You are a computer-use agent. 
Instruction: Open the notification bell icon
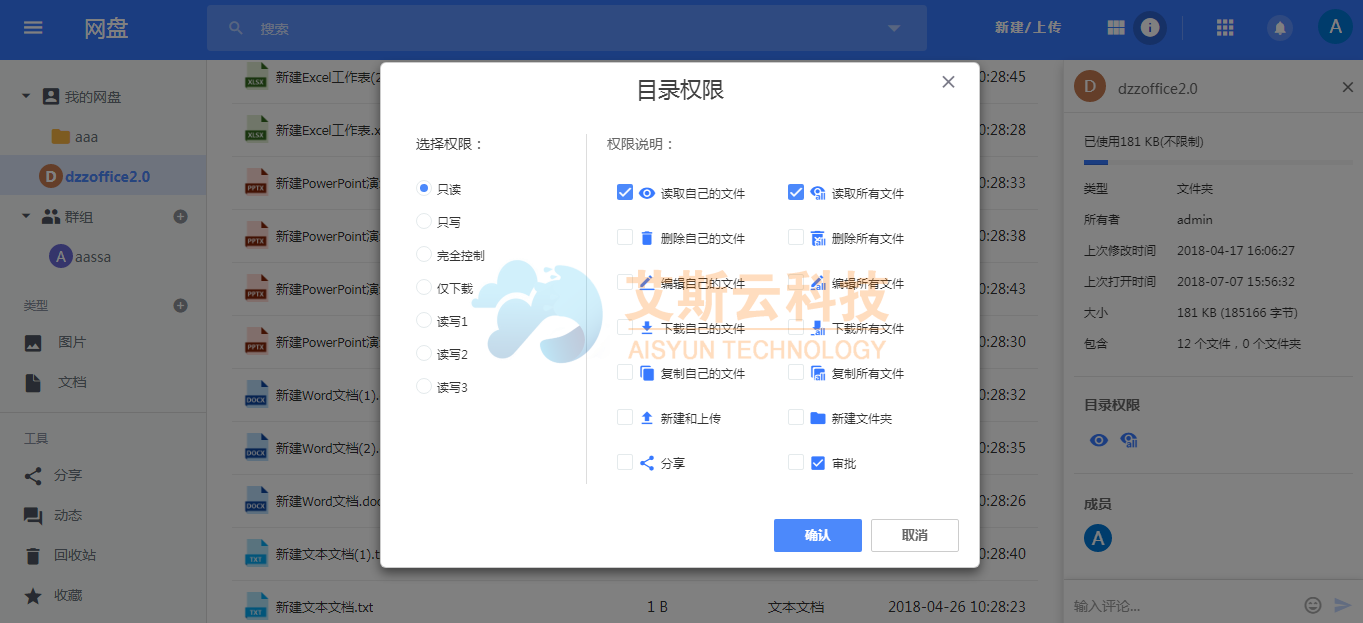coord(1280,27)
